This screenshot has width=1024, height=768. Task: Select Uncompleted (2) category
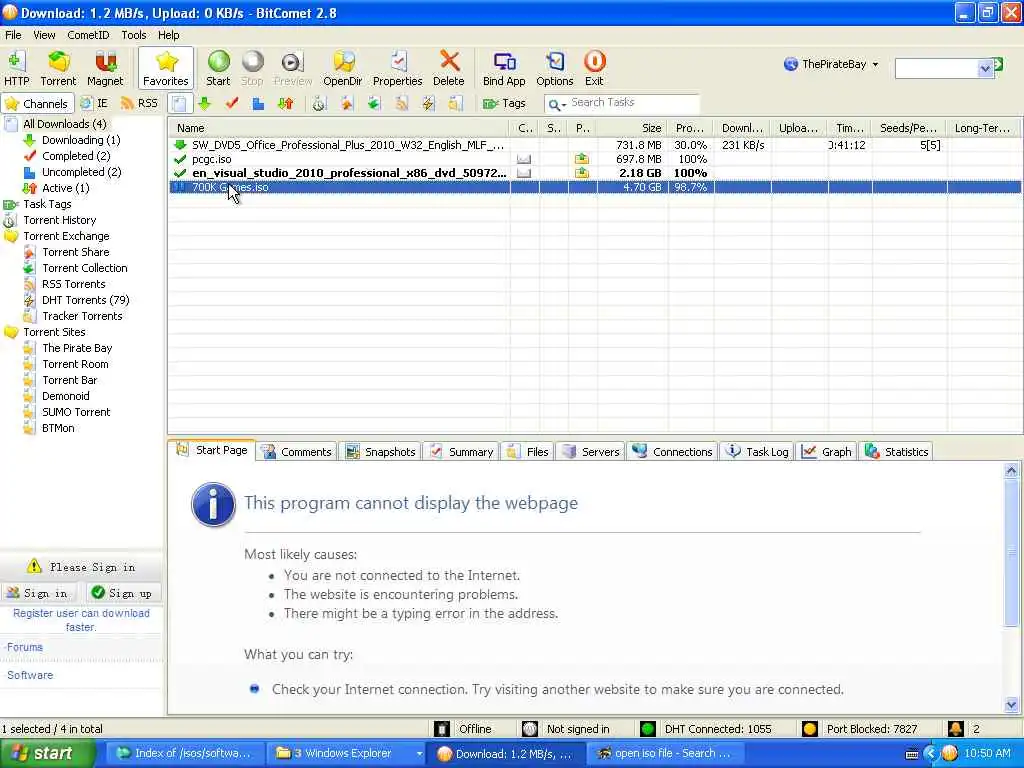click(82, 172)
